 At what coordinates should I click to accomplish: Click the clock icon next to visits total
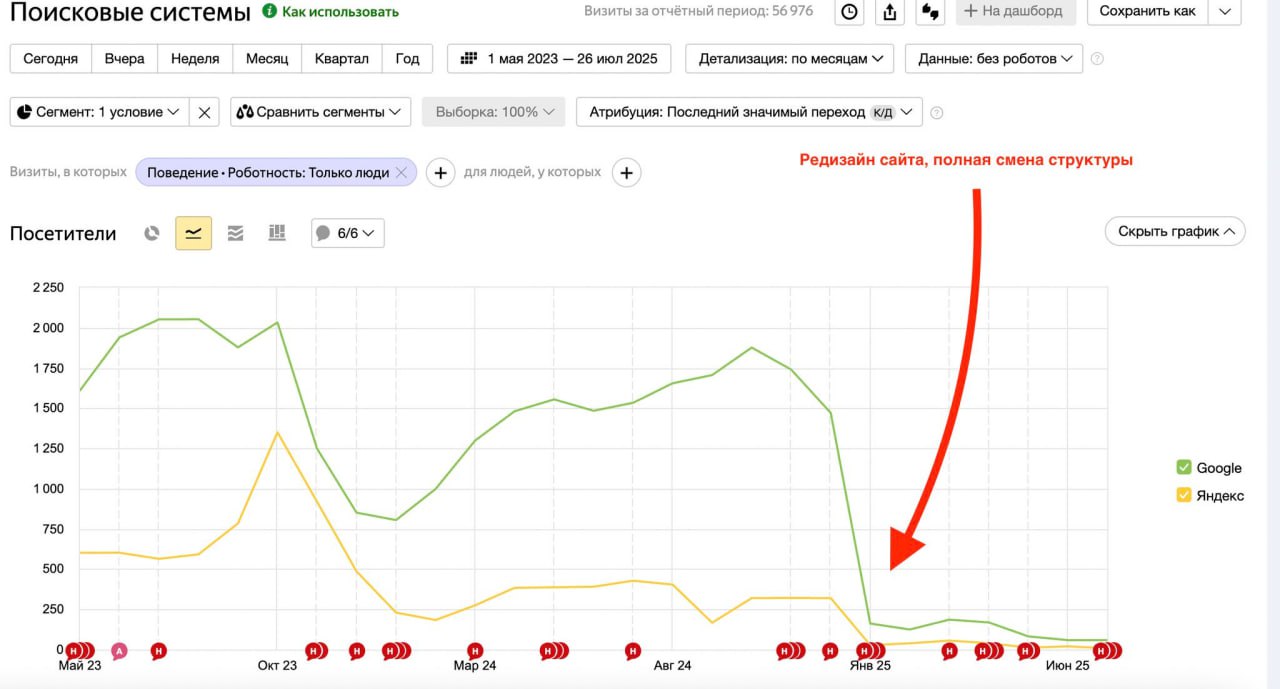[849, 12]
